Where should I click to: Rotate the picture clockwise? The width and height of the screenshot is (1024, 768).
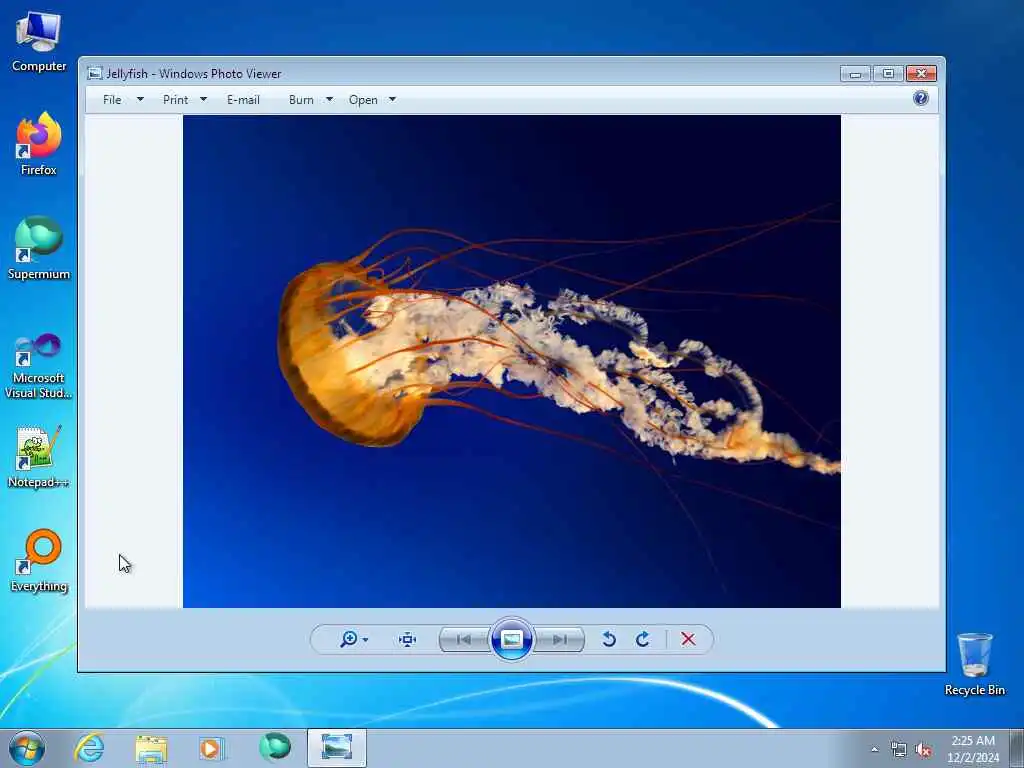643,639
